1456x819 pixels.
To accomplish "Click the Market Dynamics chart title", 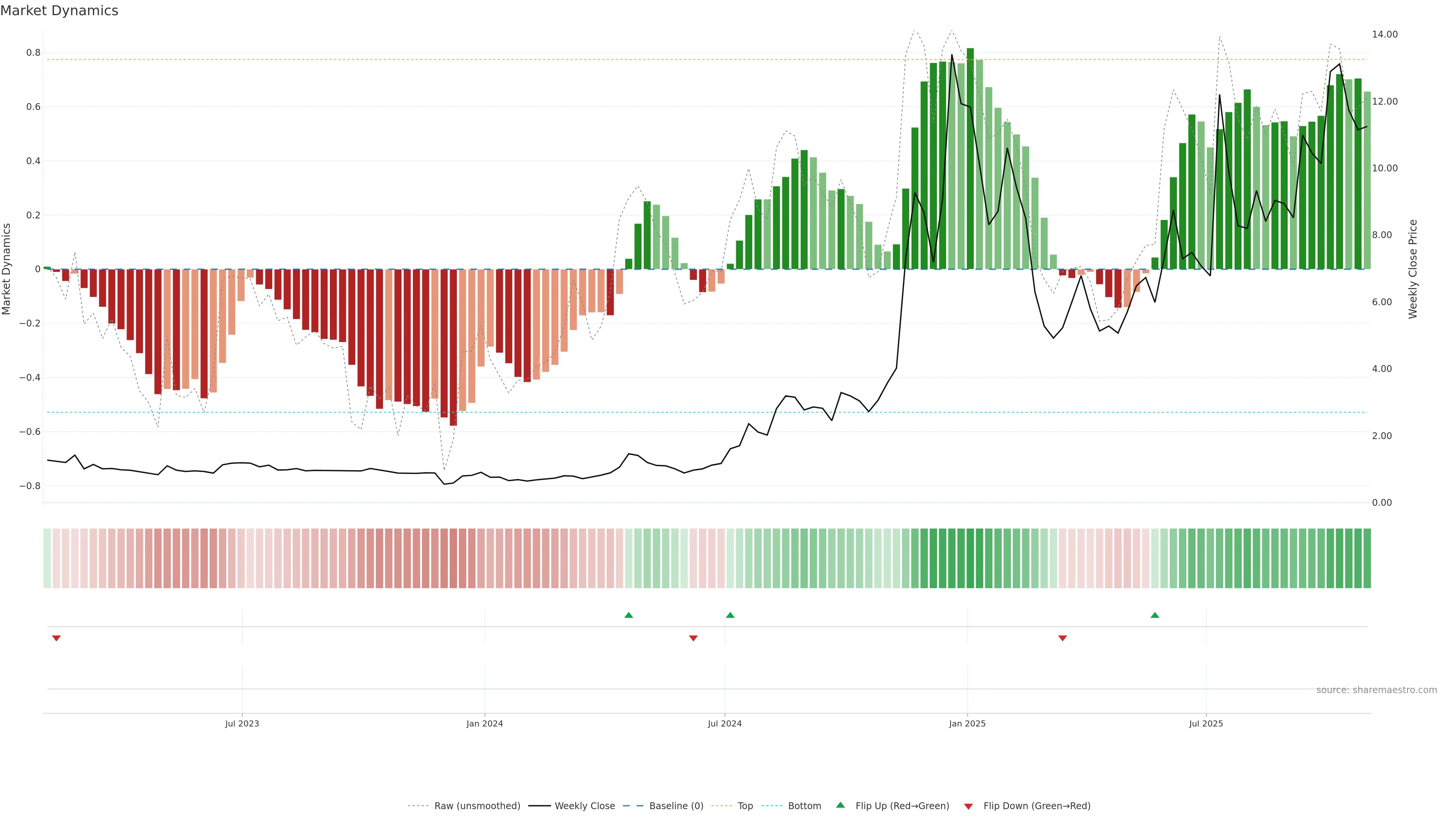I will click(x=60, y=11).
